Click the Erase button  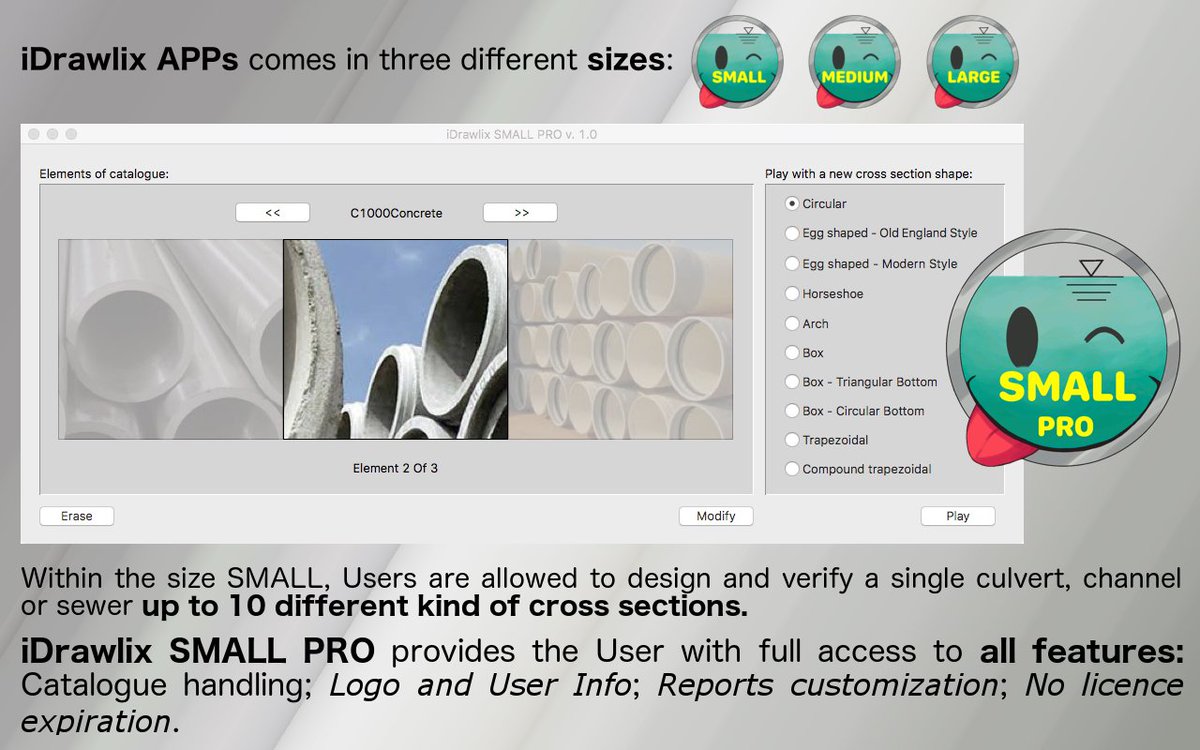pos(77,516)
